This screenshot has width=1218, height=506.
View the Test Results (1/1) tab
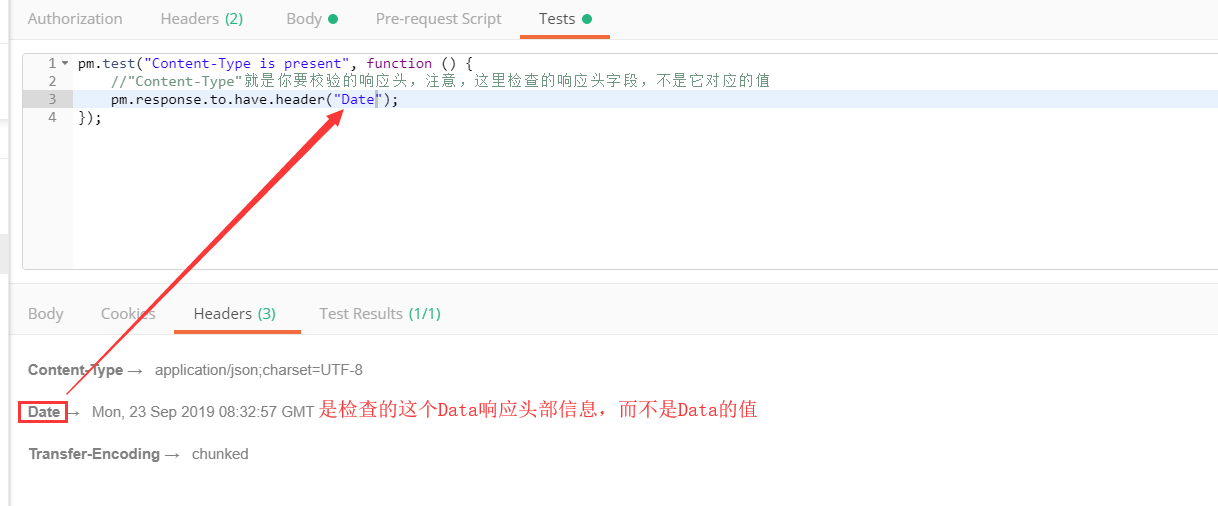click(x=379, y=314)
